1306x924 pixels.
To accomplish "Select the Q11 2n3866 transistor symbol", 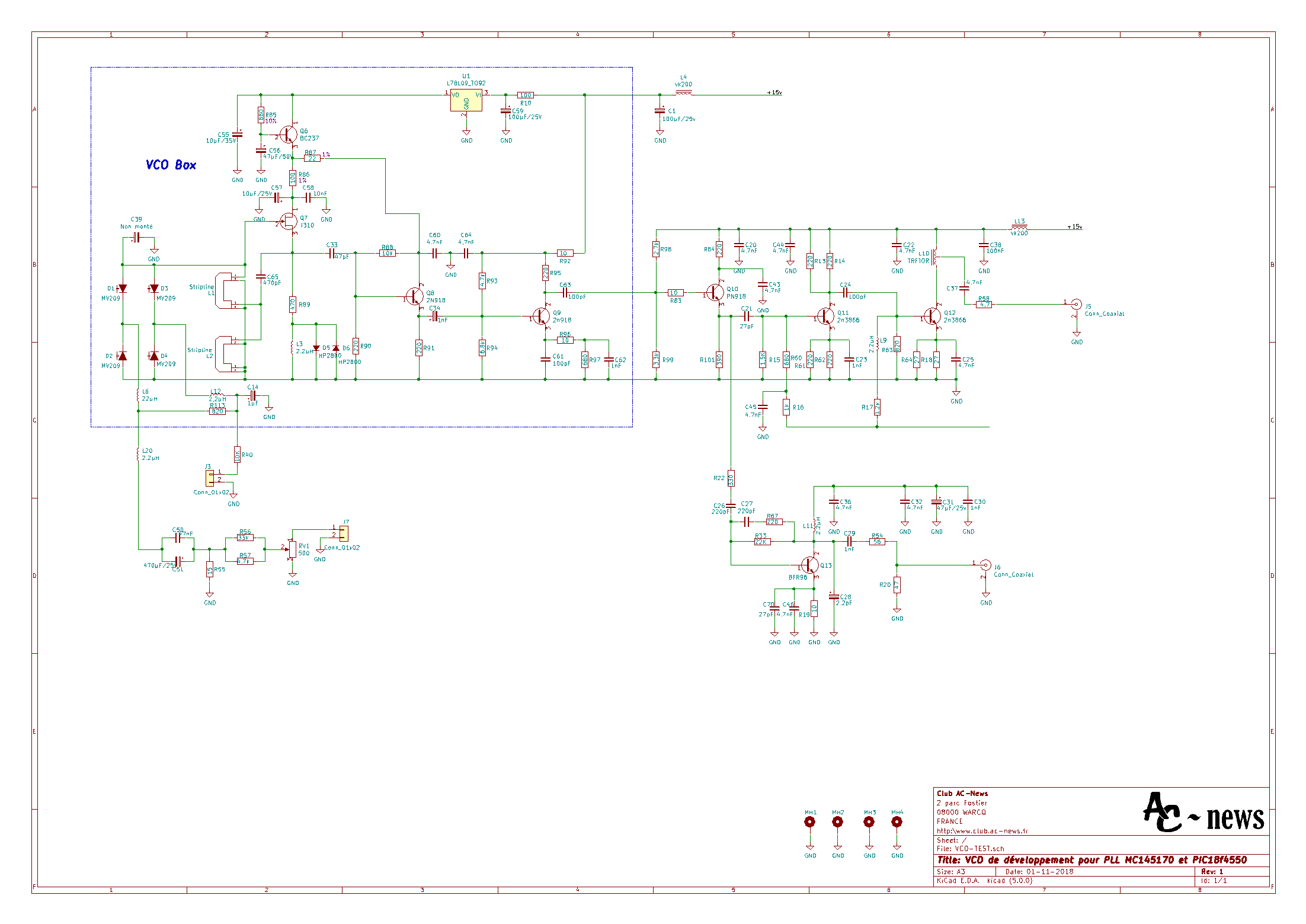I will (825, 316).
